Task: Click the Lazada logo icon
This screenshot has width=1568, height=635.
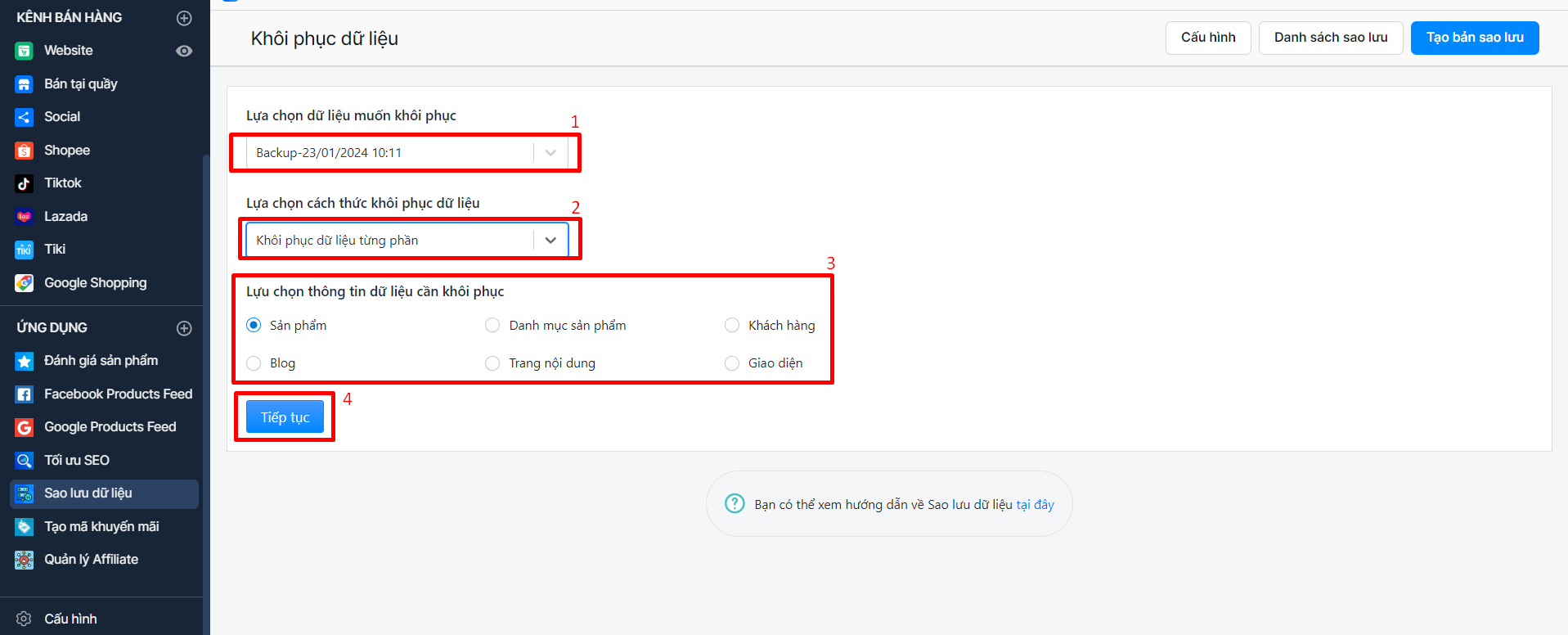Action: coord(25,217)
